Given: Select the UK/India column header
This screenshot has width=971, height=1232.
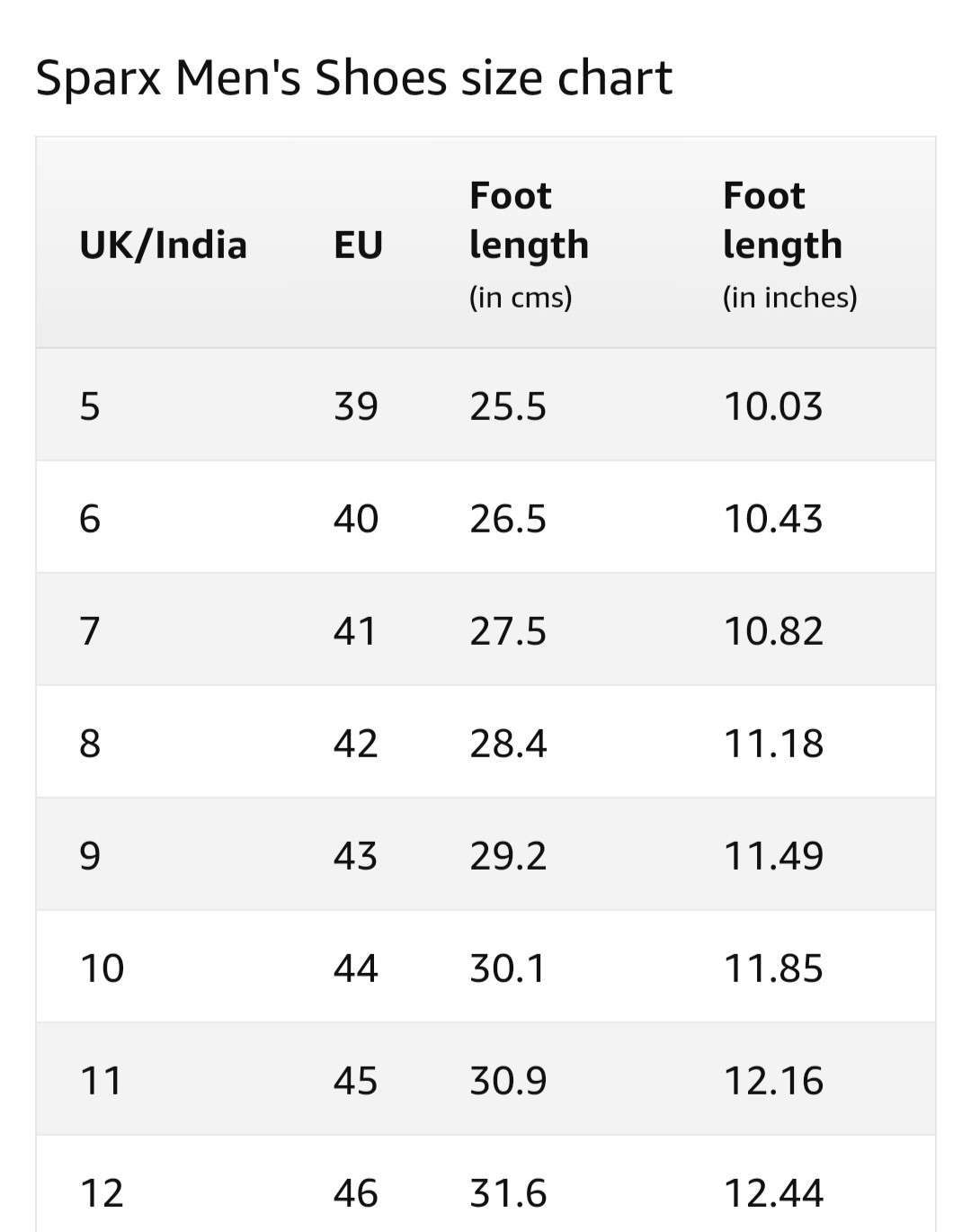Looking at the screenshot, I should click(x=163, y=245).
